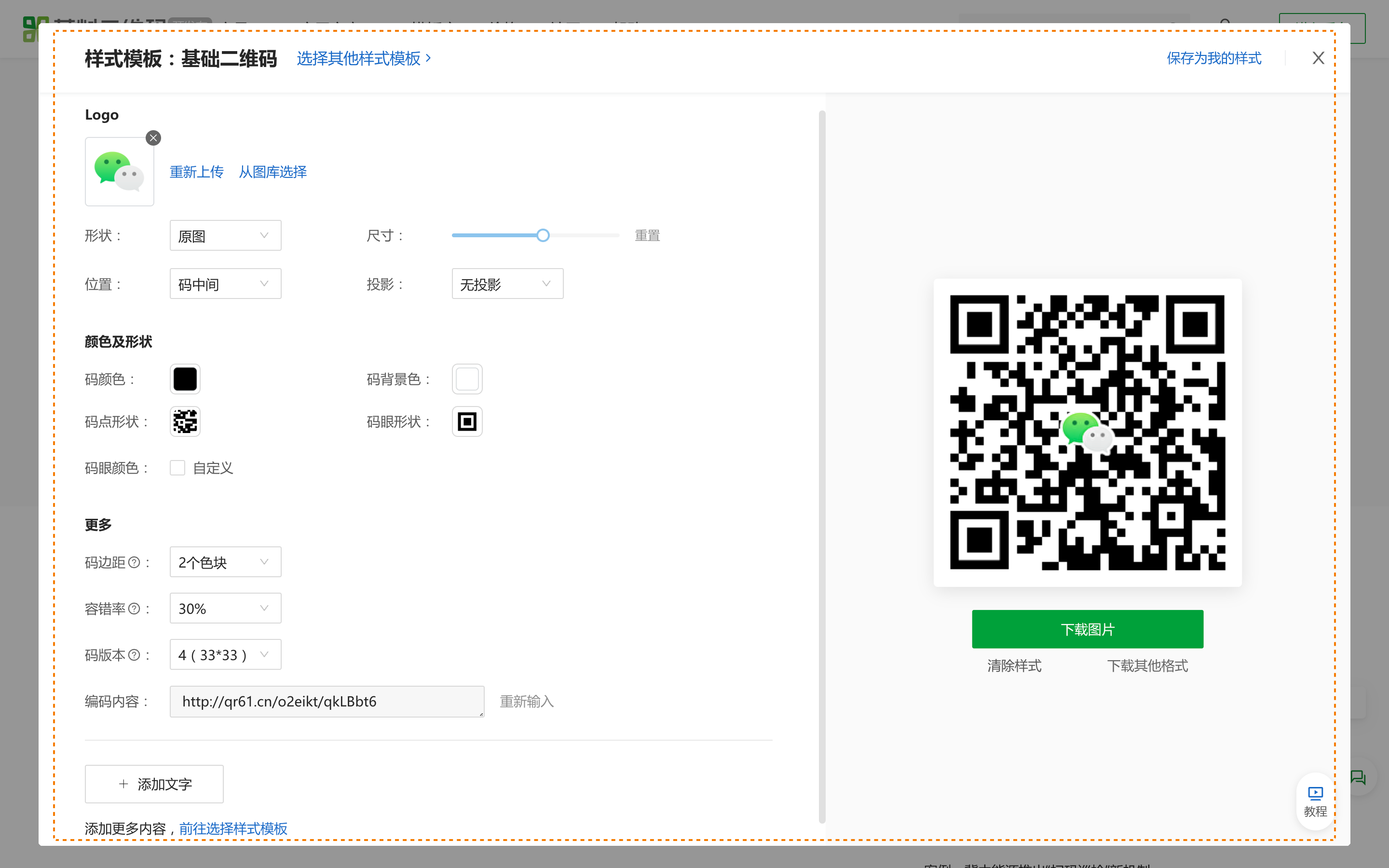The height and width of the screenshot is (868, 1389).
Task: Click 下载其他格式 below preview
Action: click(x=1147, y=666)
